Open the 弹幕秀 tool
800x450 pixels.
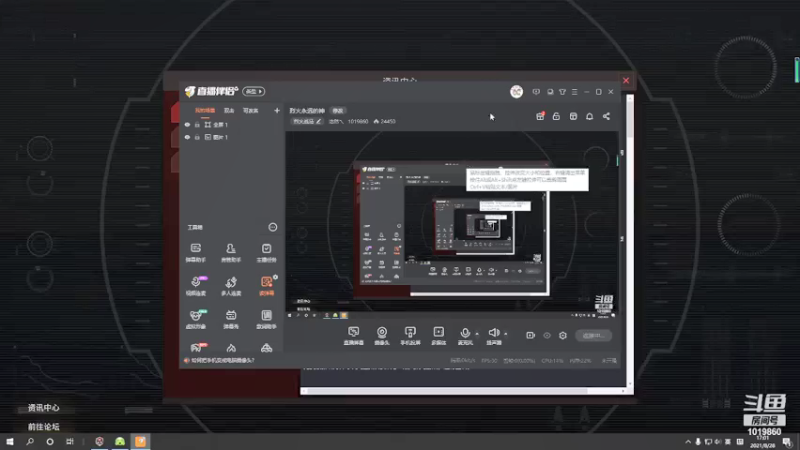[x=231, y=319]
